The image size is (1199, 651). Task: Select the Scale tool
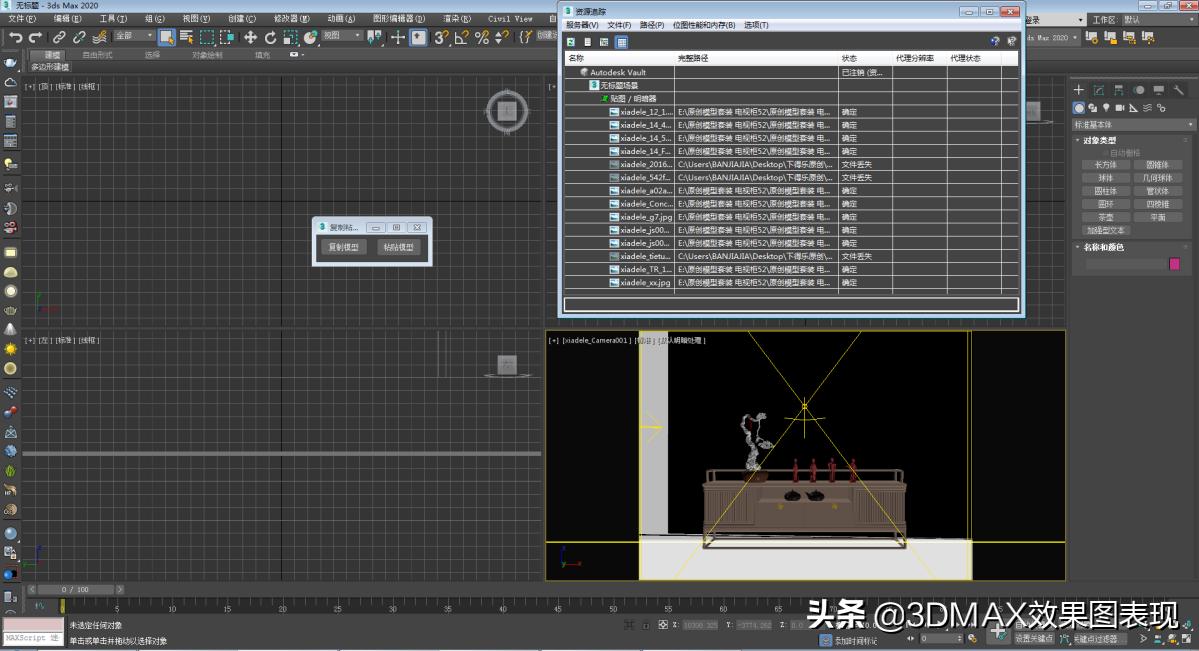click(x=291, y=36)
